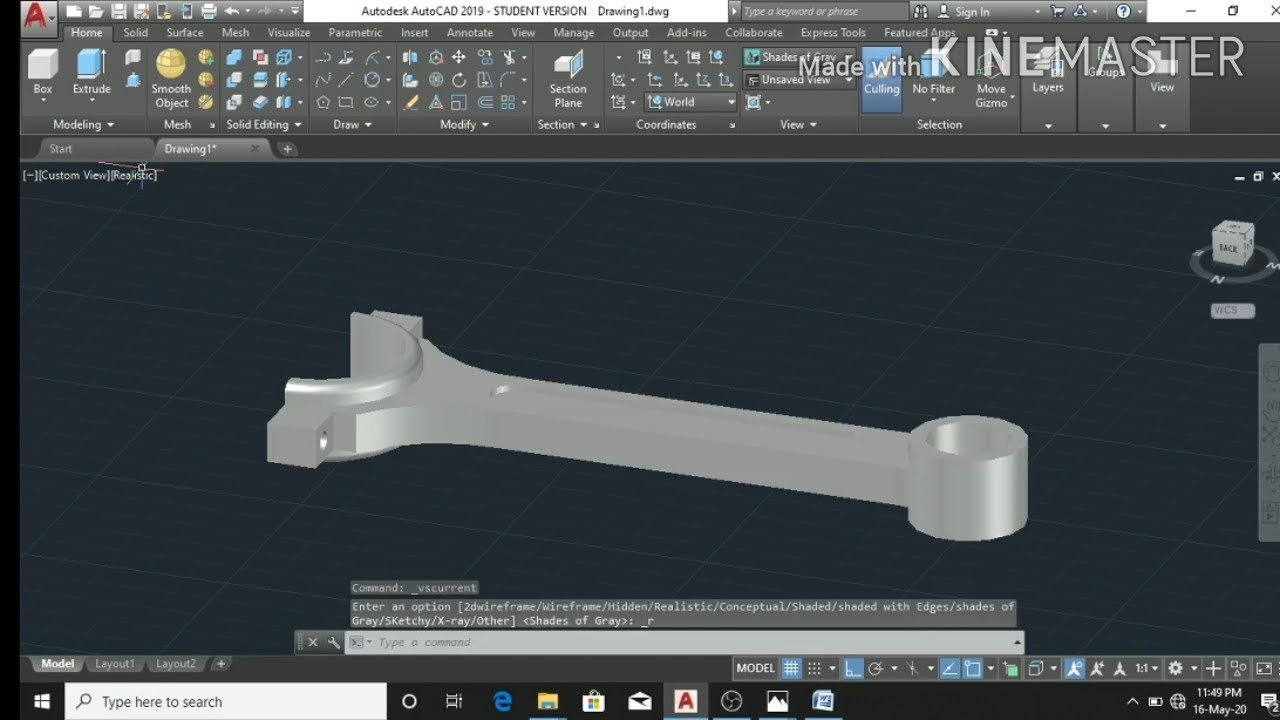Expand the Solid Editing panel
This screenshot has height=720, width=1280.
(264, 125)
